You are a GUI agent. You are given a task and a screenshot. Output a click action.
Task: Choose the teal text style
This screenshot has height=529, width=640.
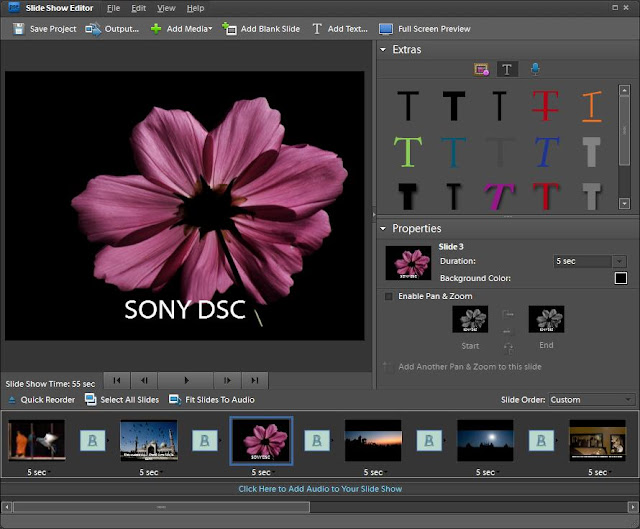coord(453,153)
